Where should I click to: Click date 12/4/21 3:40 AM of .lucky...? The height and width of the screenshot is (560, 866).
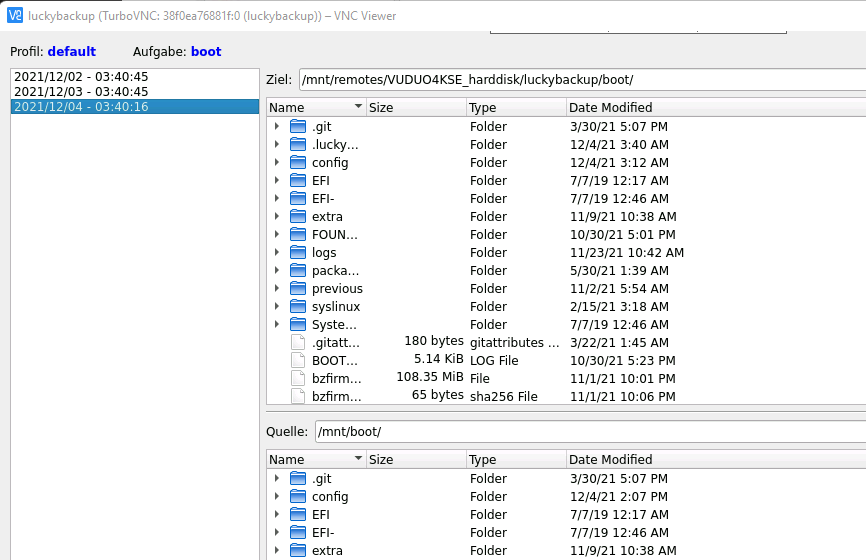pos(619,145)
